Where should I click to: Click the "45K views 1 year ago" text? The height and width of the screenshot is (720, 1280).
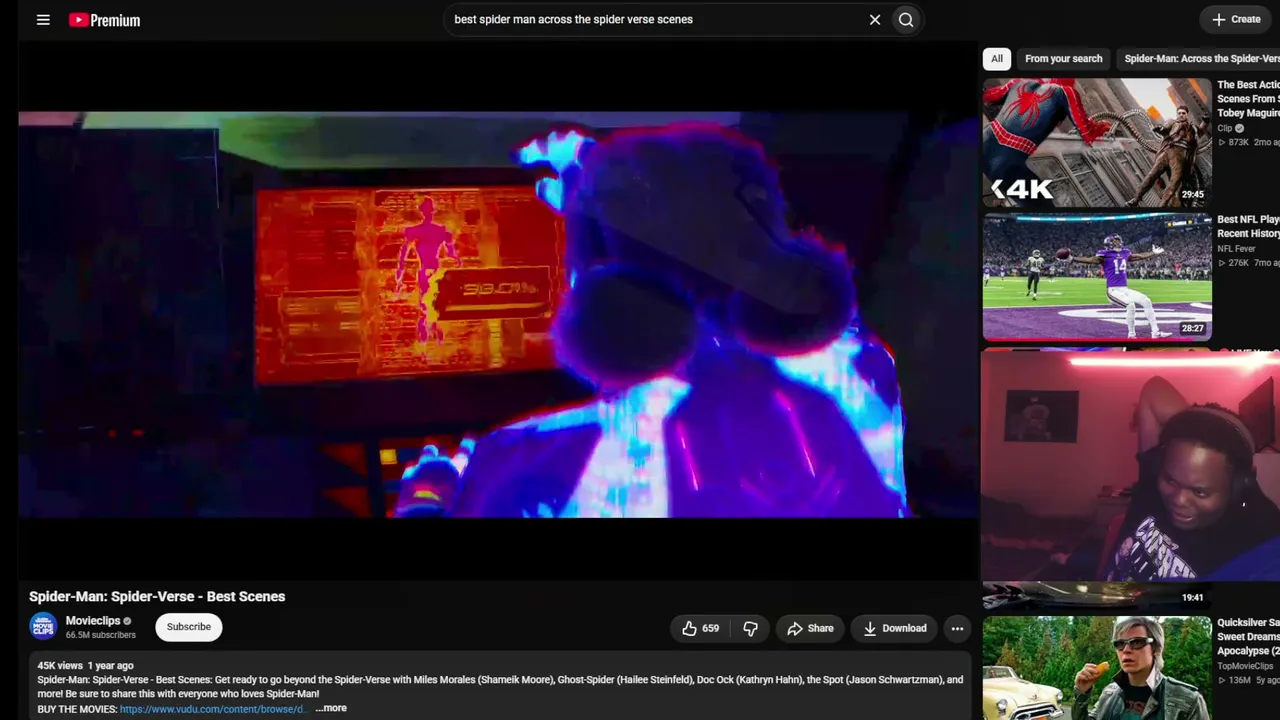[x=85, y=665]
